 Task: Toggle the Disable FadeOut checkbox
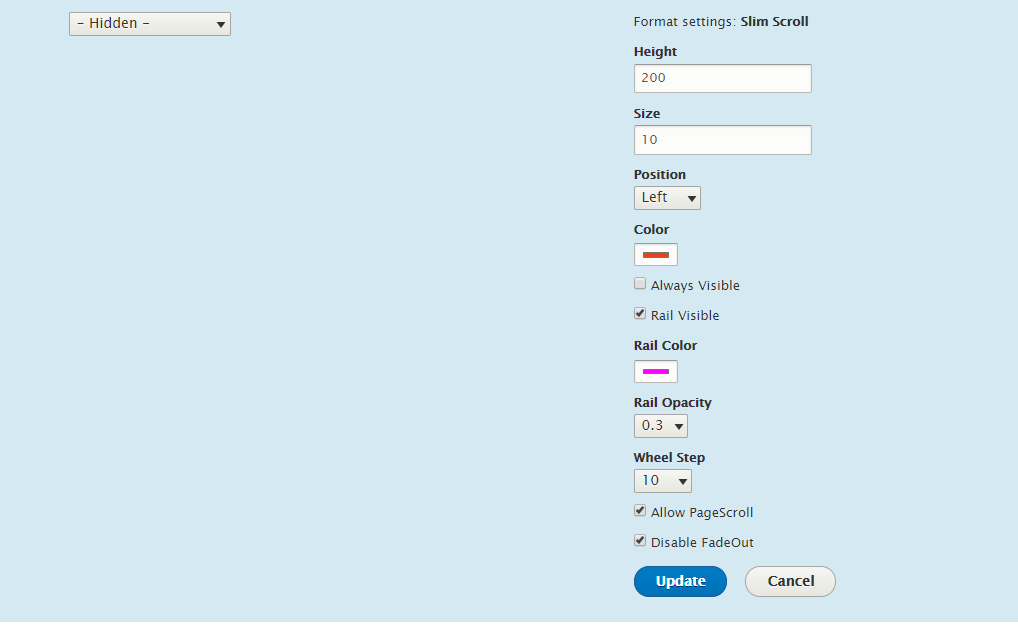[640, 541]
